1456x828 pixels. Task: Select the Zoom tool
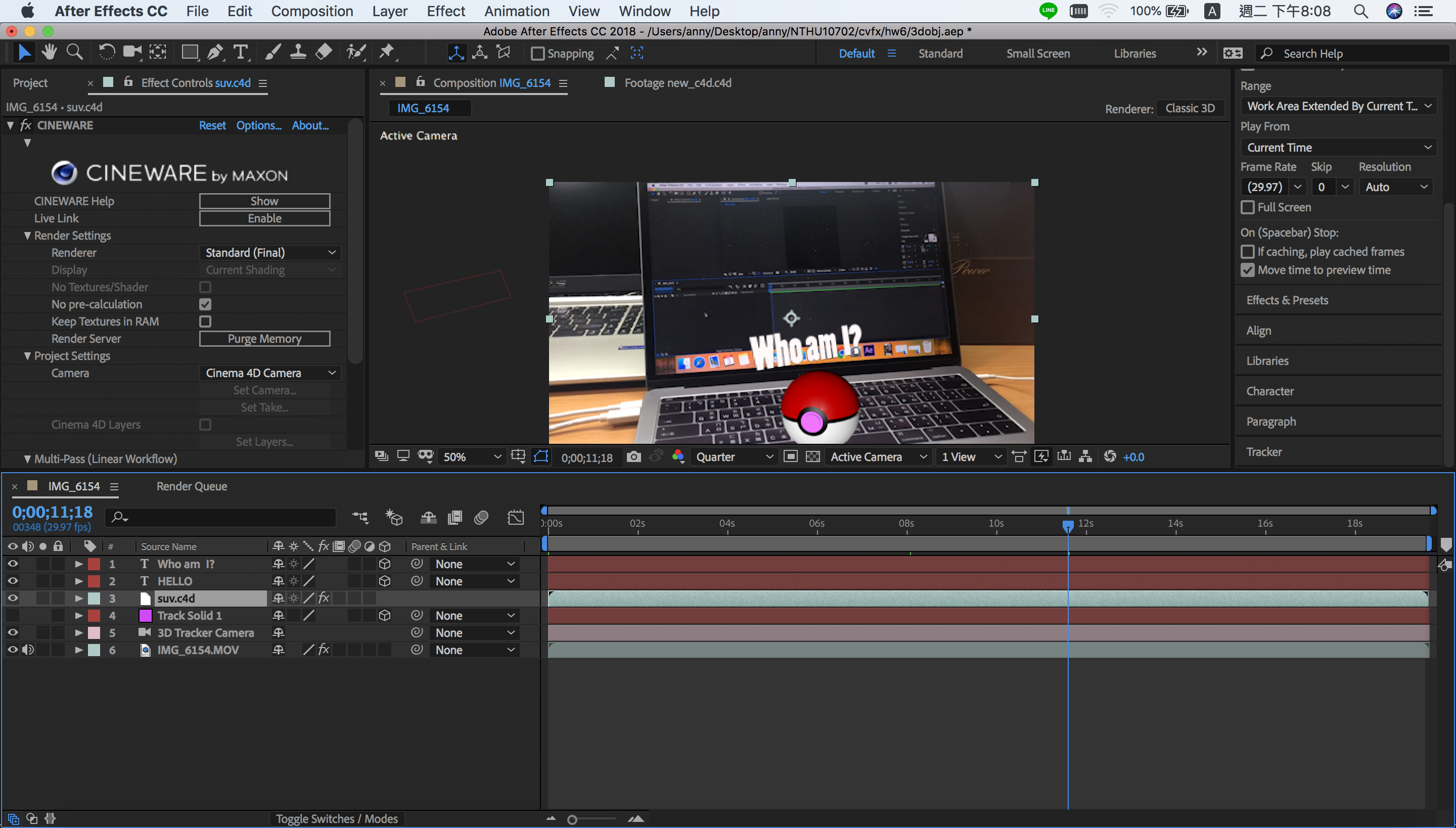click(x=74, y=53)
